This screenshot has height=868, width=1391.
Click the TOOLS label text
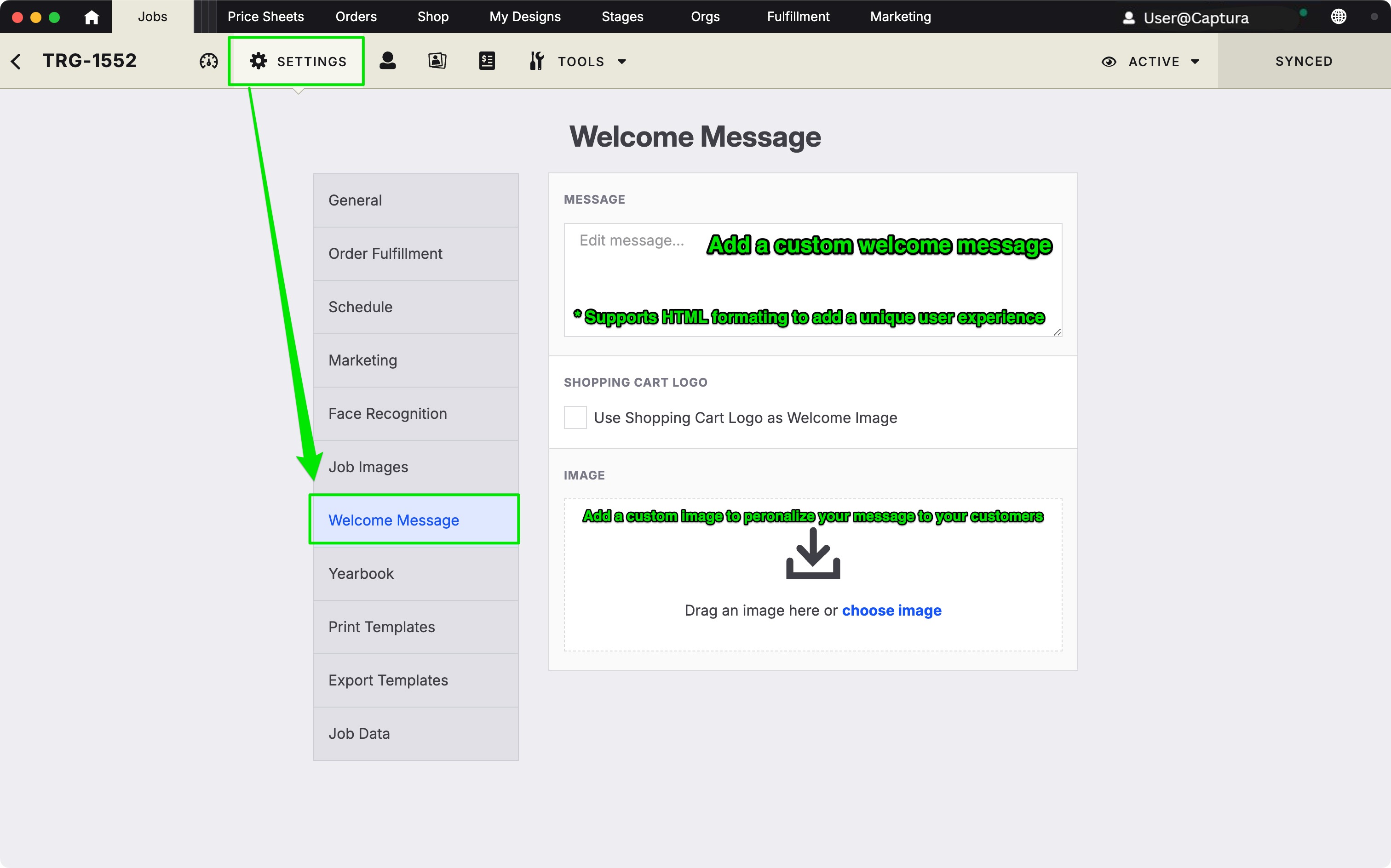point(581,62)
